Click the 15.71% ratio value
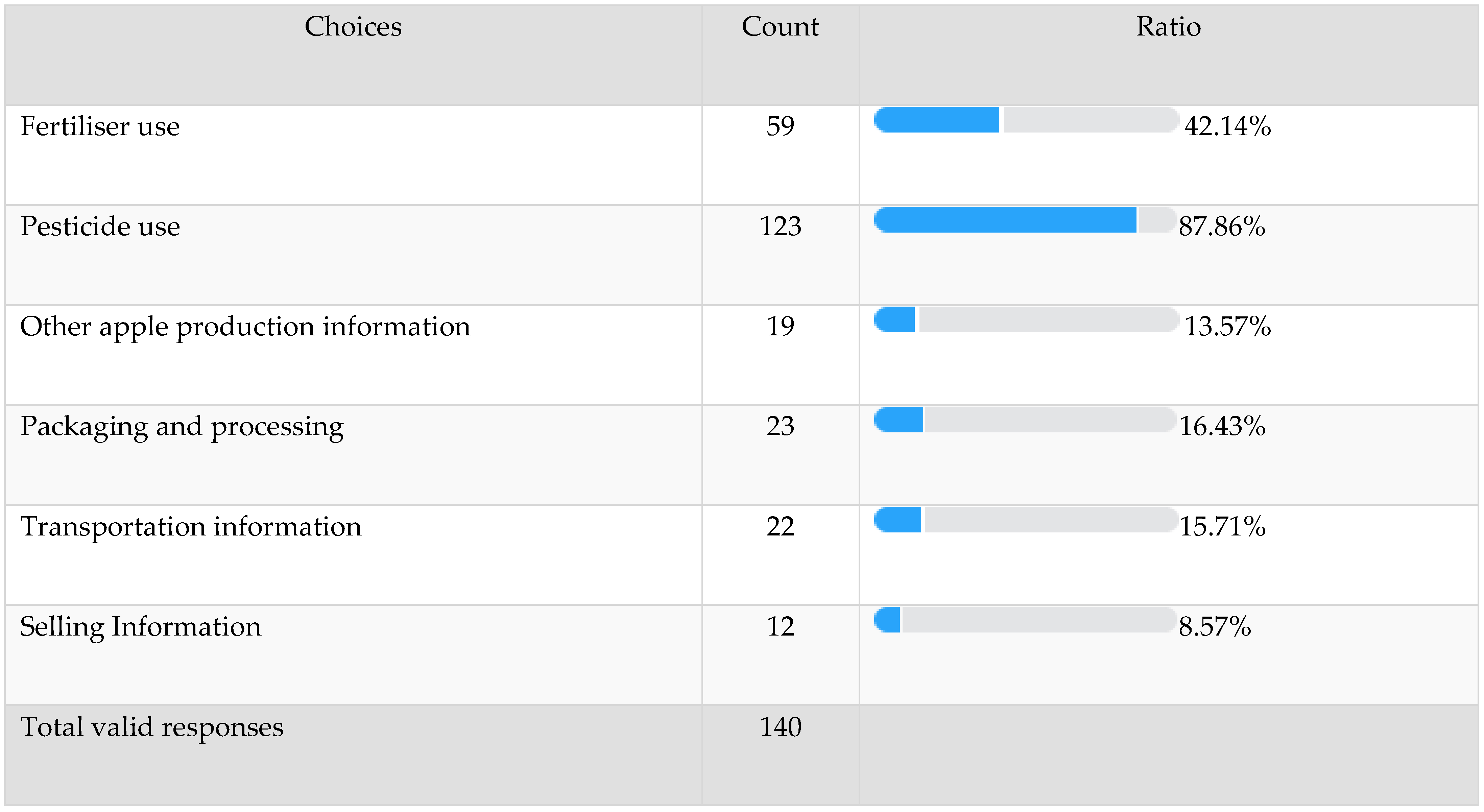The height and width of the screenshot is (812, 1484). coord(1222,526)
